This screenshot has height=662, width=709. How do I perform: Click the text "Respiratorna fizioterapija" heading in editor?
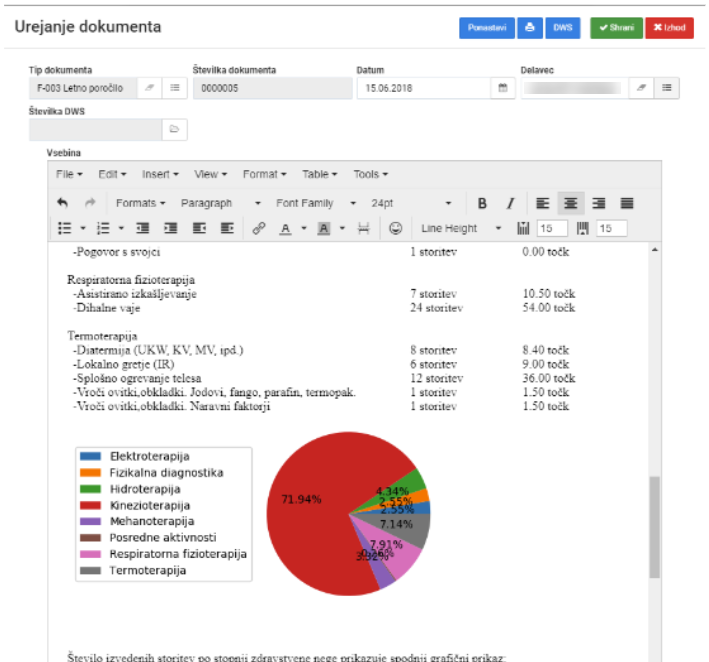131,280
